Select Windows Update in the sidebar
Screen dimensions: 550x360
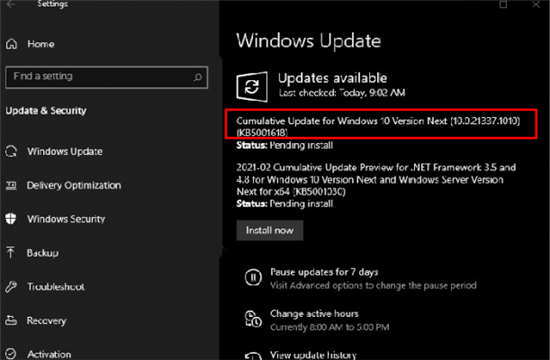point(65,151)
